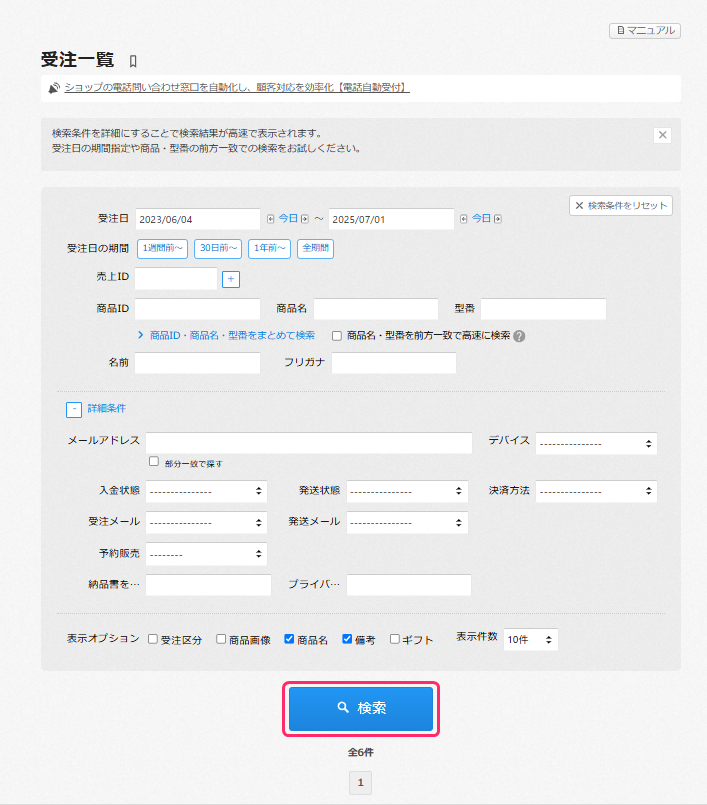Click previous-day arrow beside end date 今日
Viewport: 707px width, 805px height.
click(464, 219)
